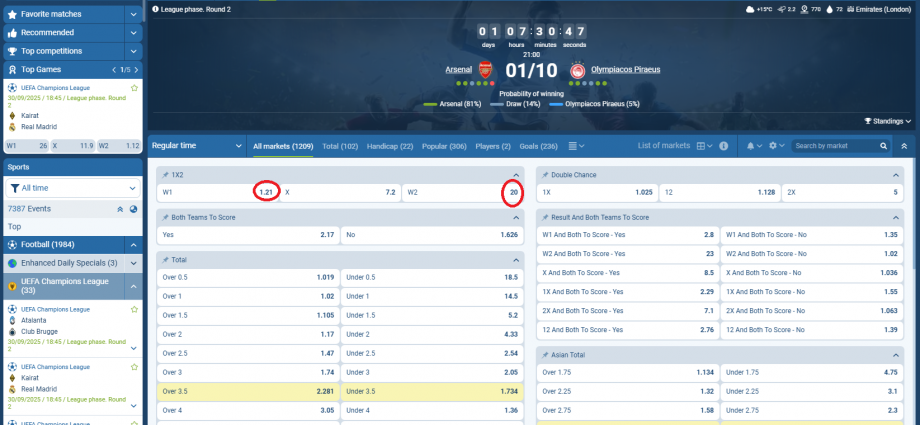Click the Club Brugge crest in sidebar
The width and height of the screenshot is (920, 425).
coord(12,332)
